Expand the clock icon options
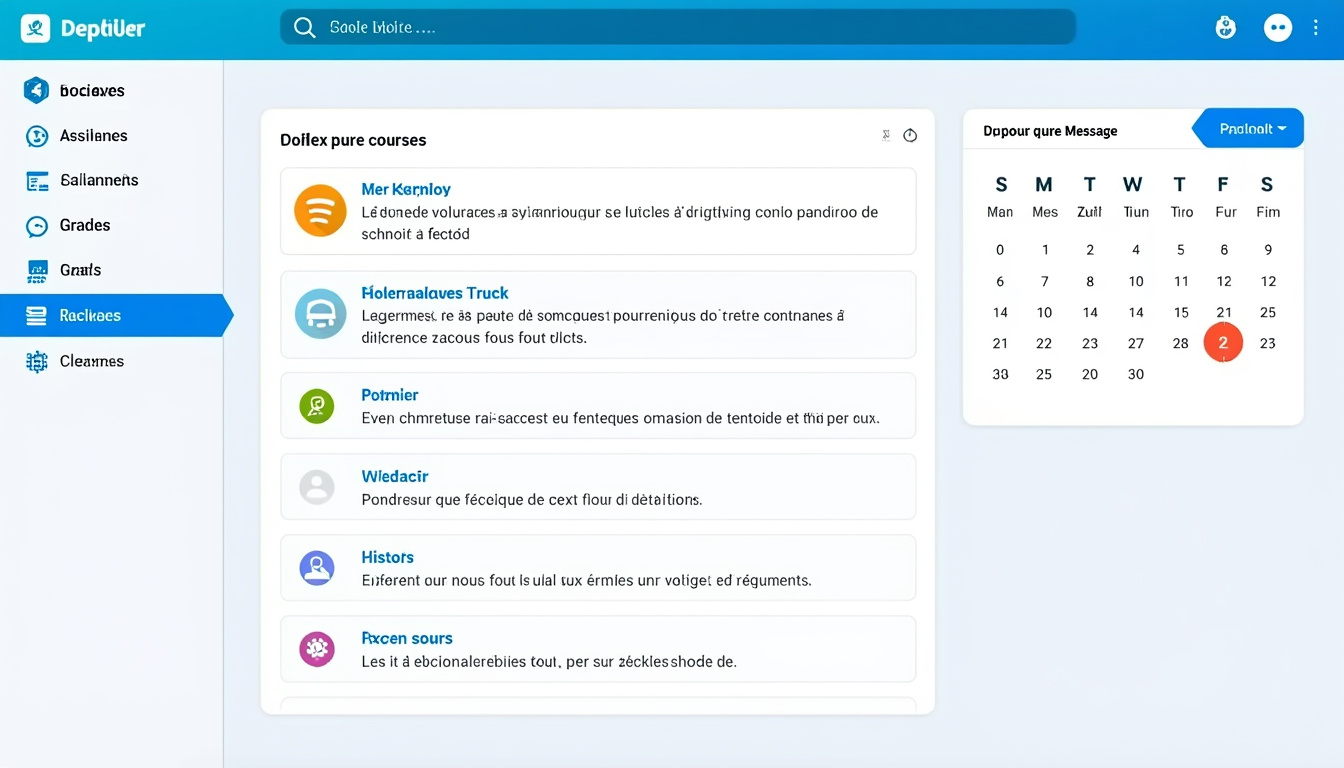Image resolution: width=1344 pixels, height=768 pixels. click(909, 135)
